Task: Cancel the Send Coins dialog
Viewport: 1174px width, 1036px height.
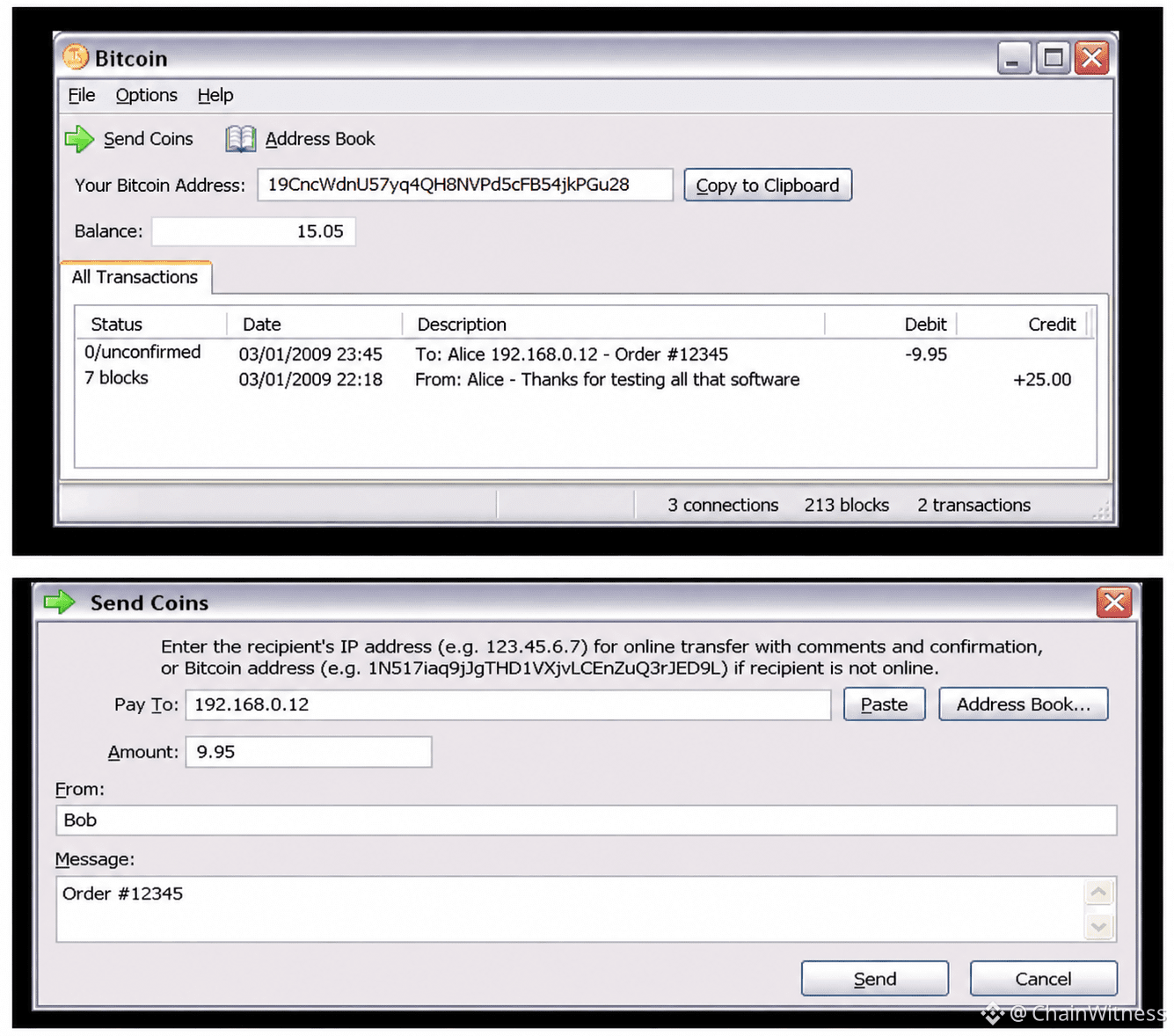Action: 1044,979
